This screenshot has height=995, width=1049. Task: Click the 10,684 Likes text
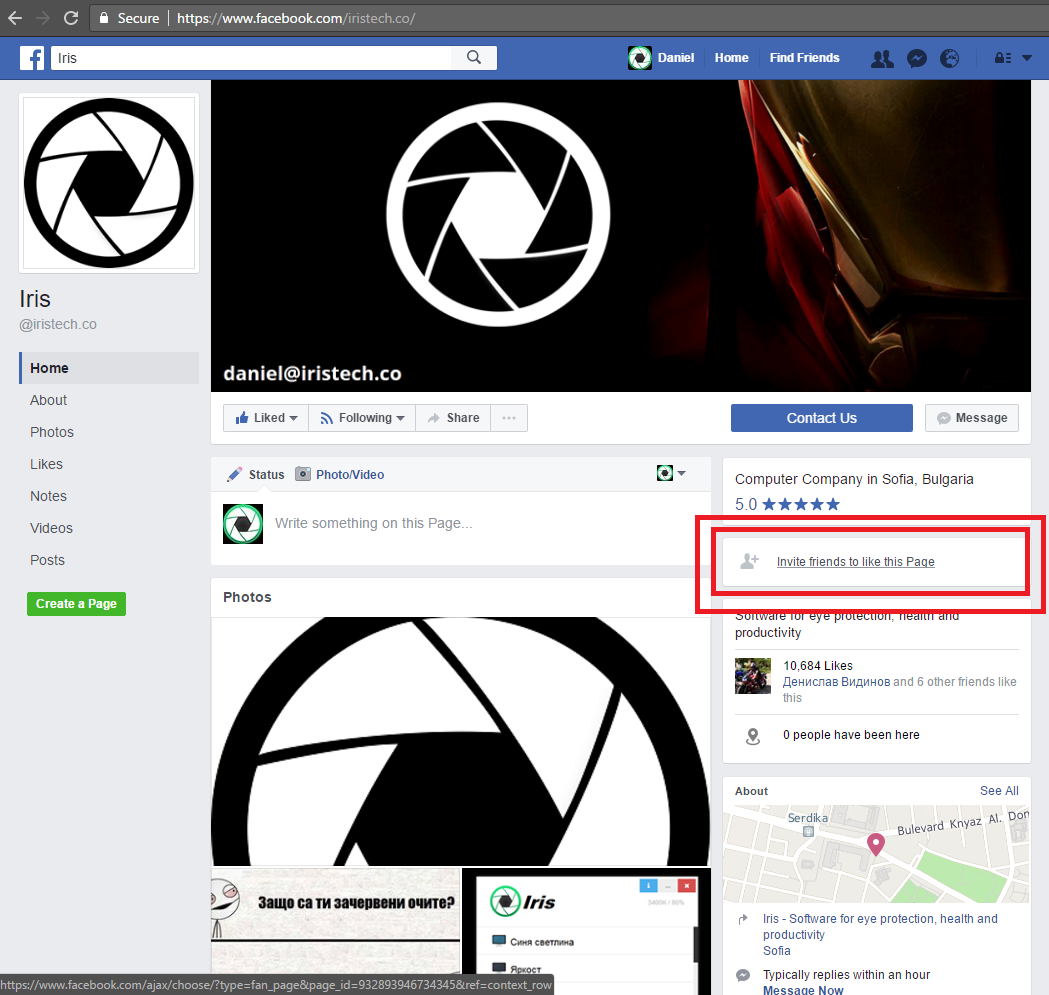tap(818, 666)
